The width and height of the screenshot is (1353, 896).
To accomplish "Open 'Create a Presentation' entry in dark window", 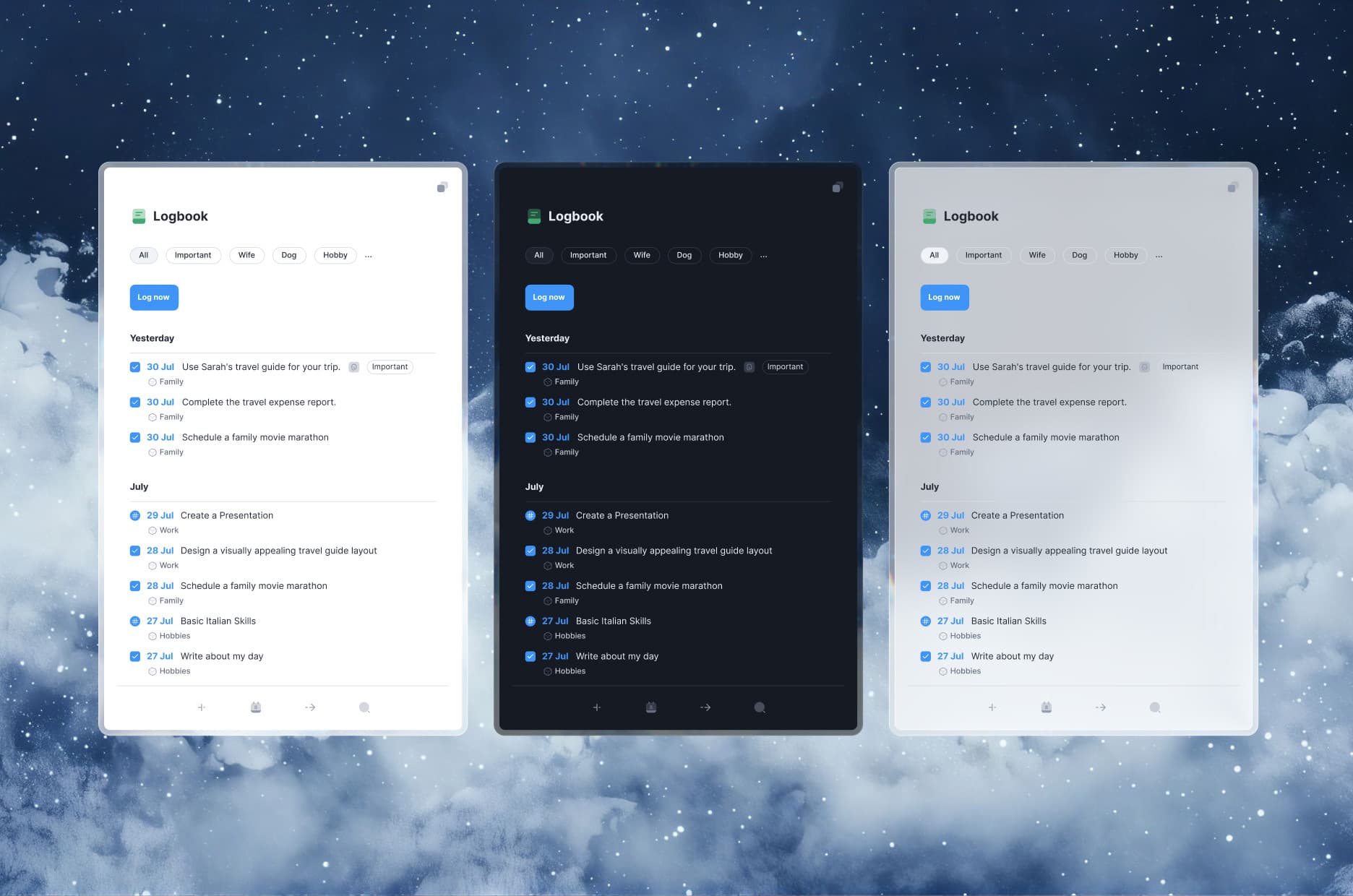I will (x=622, y=516).
